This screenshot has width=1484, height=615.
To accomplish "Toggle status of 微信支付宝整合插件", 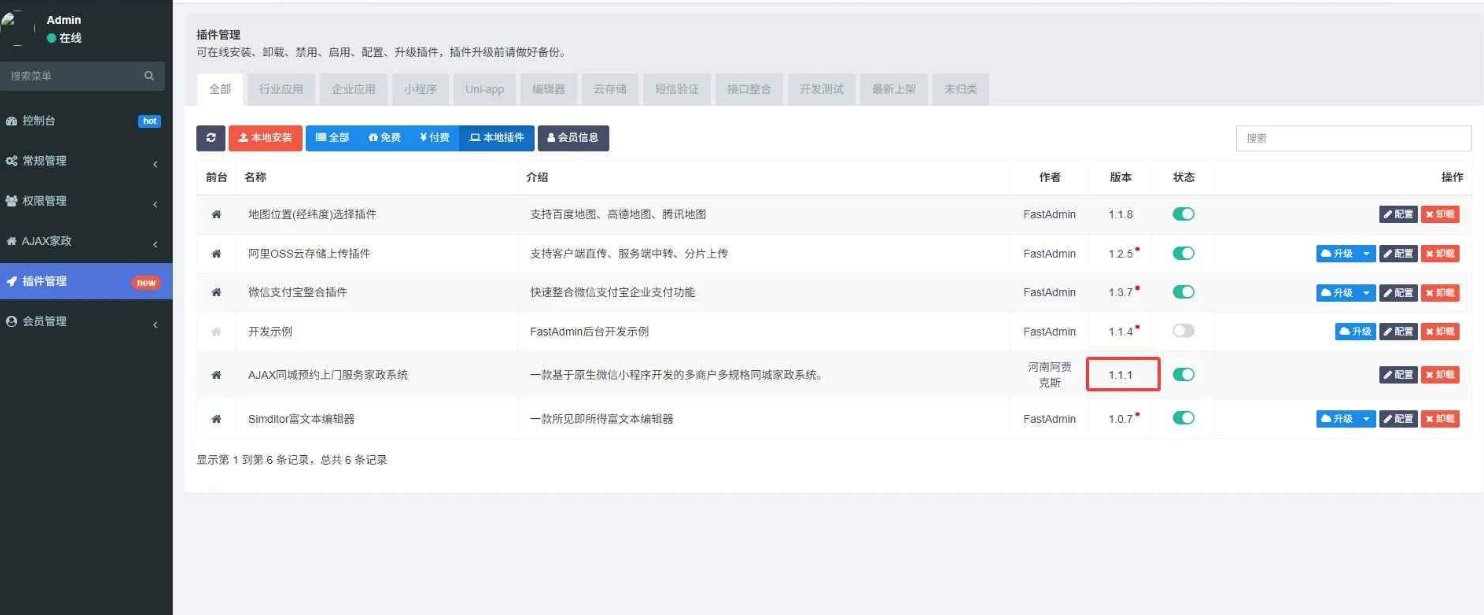I will (x=1183, y=292).
